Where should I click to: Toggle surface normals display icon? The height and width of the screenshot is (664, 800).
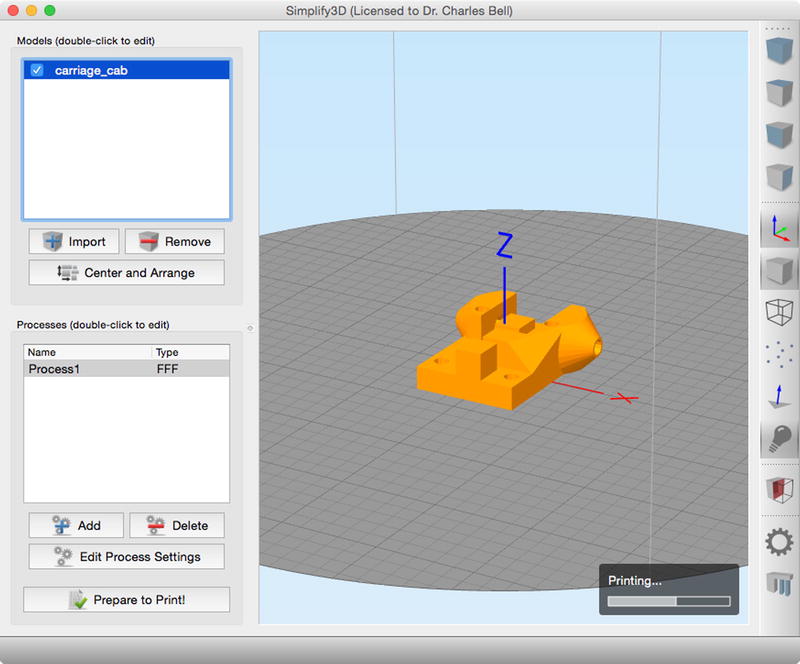[x=779, y=396]
